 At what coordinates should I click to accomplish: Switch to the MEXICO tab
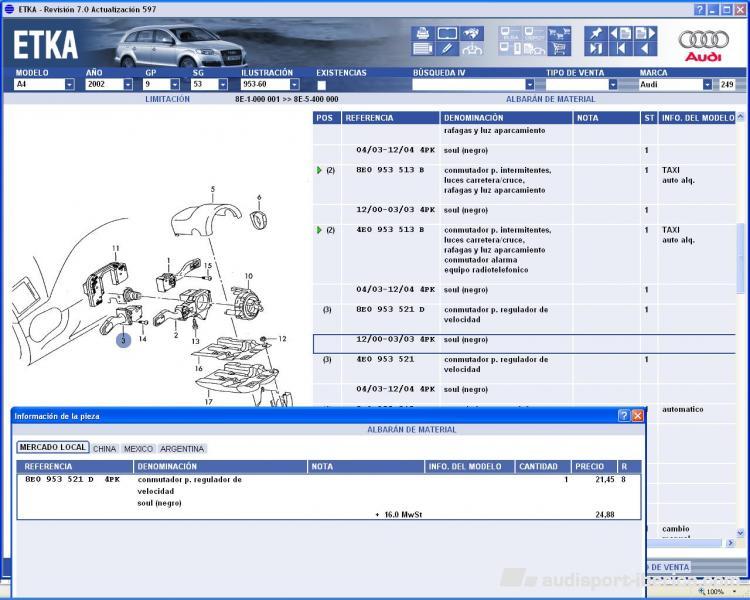tap(138, 449)
